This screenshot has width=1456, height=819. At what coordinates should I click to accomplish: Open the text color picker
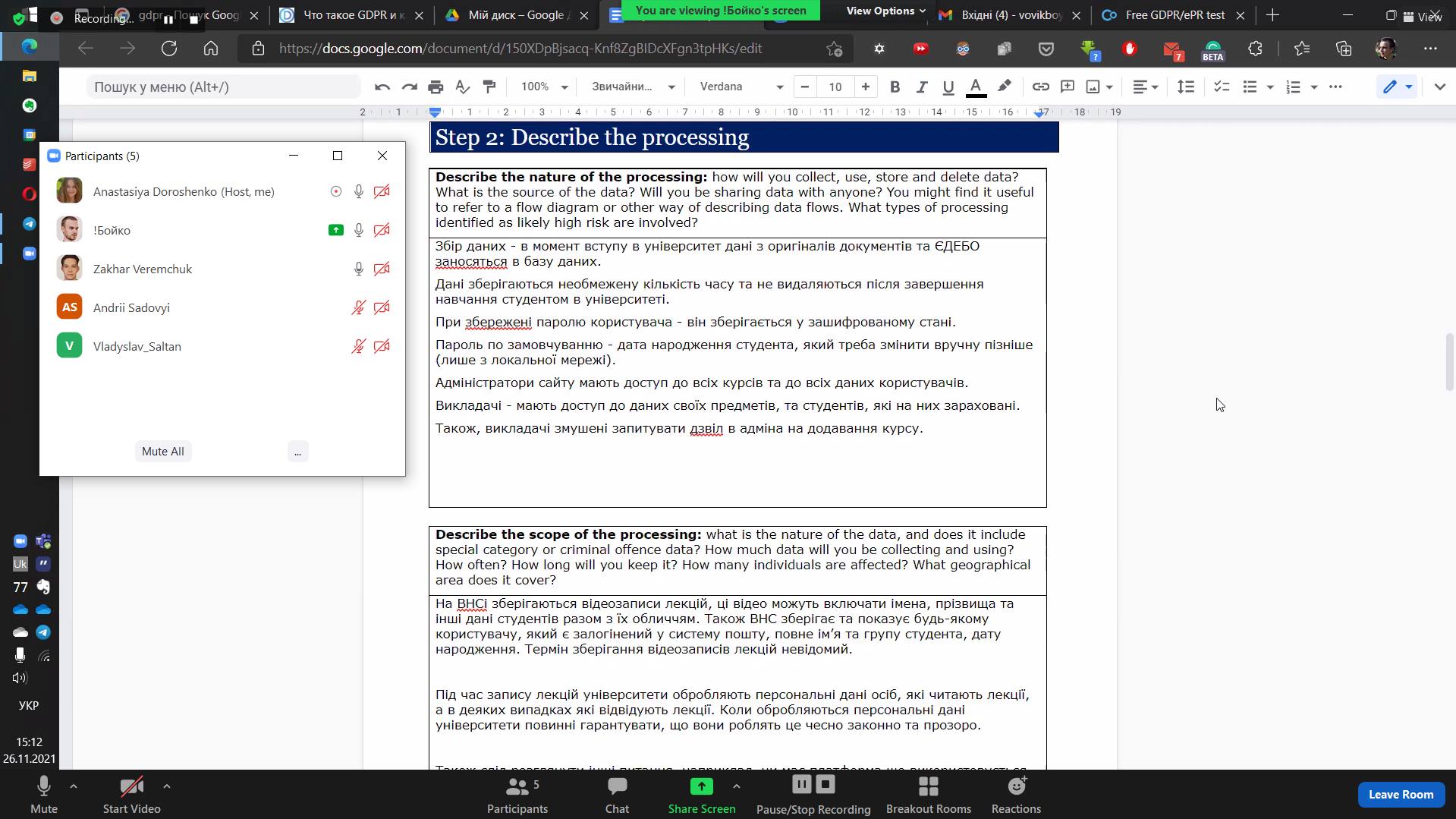[x=976, y=87]
